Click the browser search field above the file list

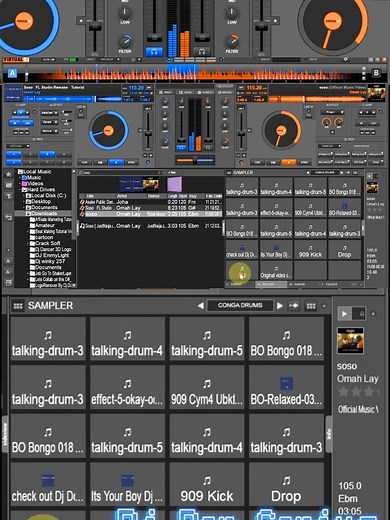tap(120, 173)
